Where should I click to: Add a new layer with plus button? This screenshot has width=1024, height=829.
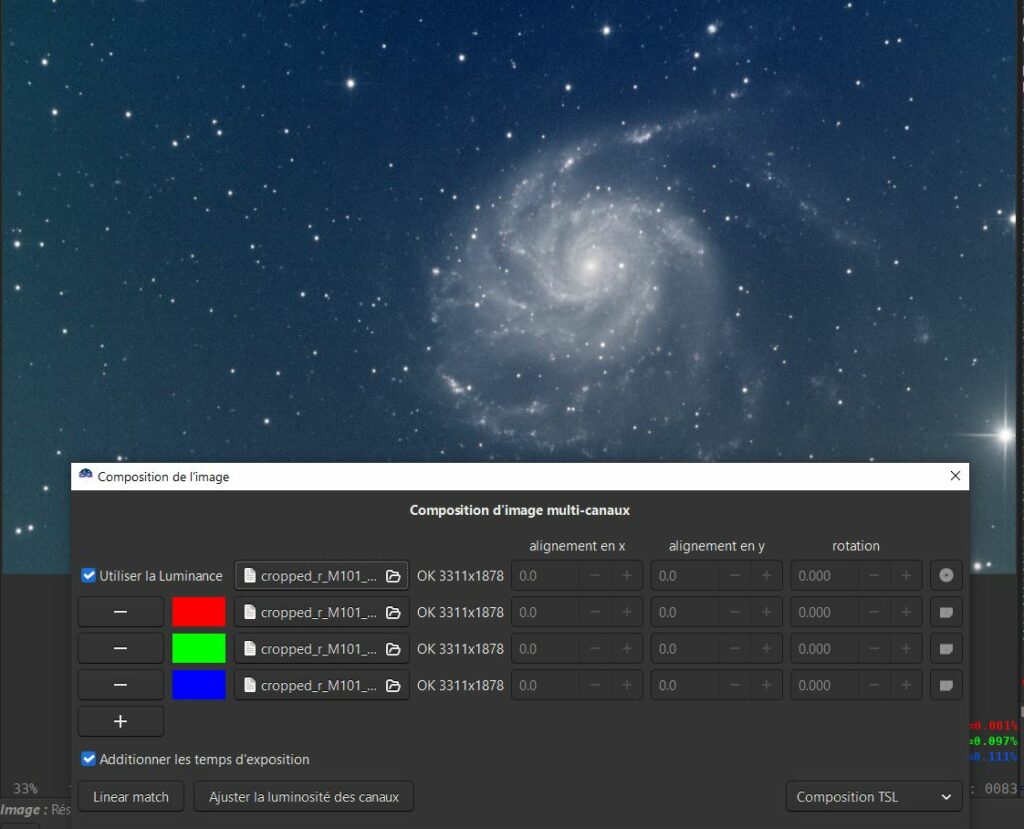point(120,721)
